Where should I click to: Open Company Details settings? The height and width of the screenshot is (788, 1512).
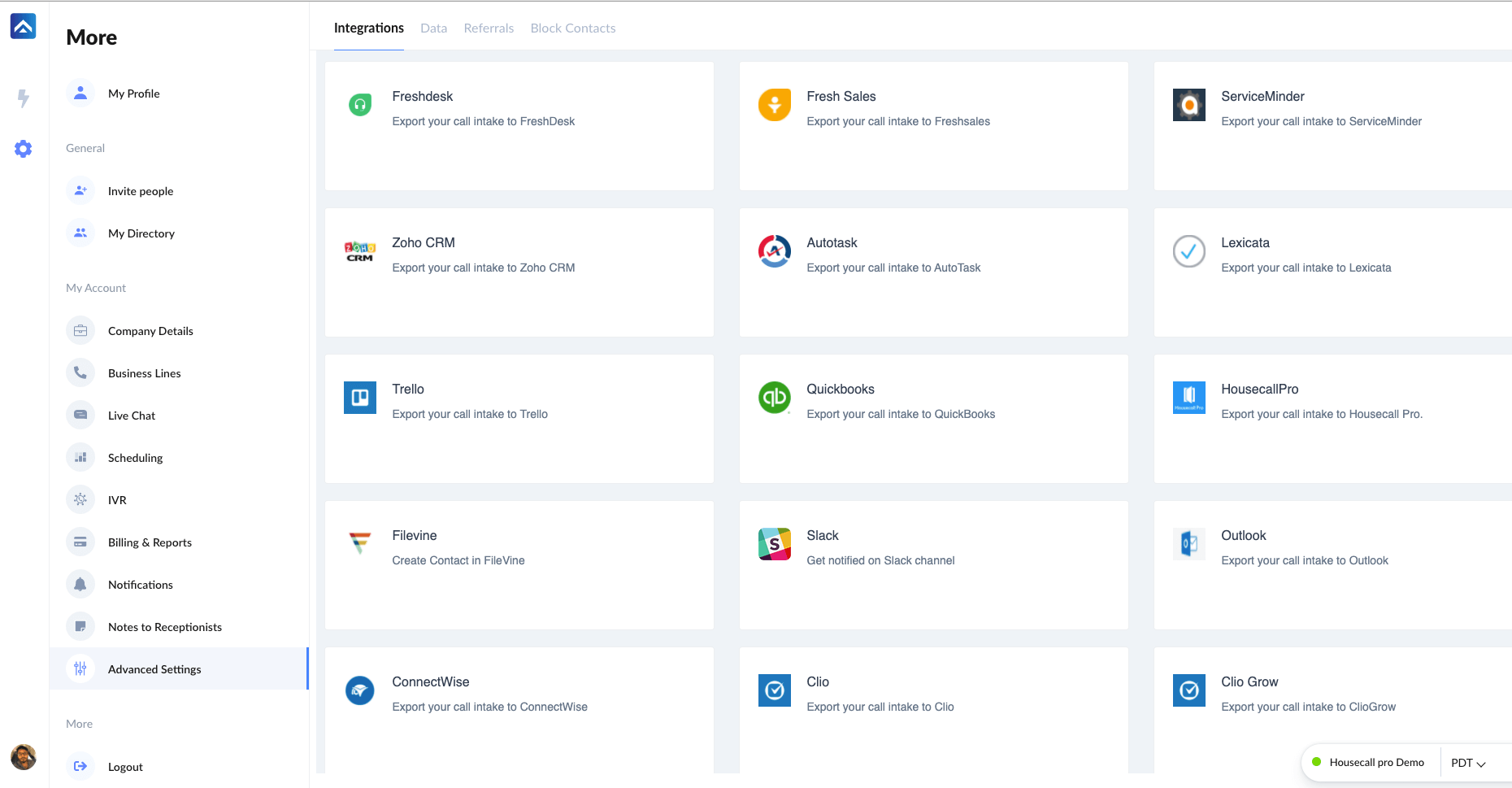click(150, 331)
